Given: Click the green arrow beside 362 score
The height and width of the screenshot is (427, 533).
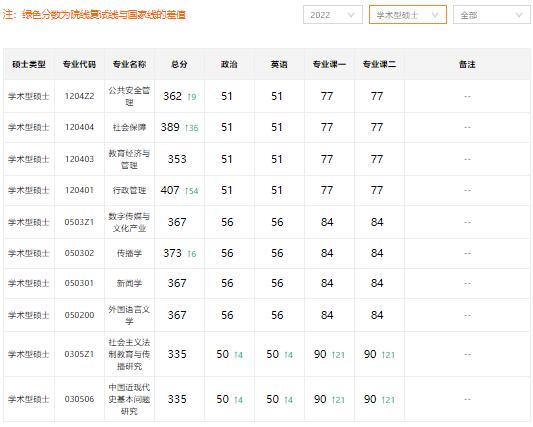Looking at the screenshot, I should [x=188, y=97].
